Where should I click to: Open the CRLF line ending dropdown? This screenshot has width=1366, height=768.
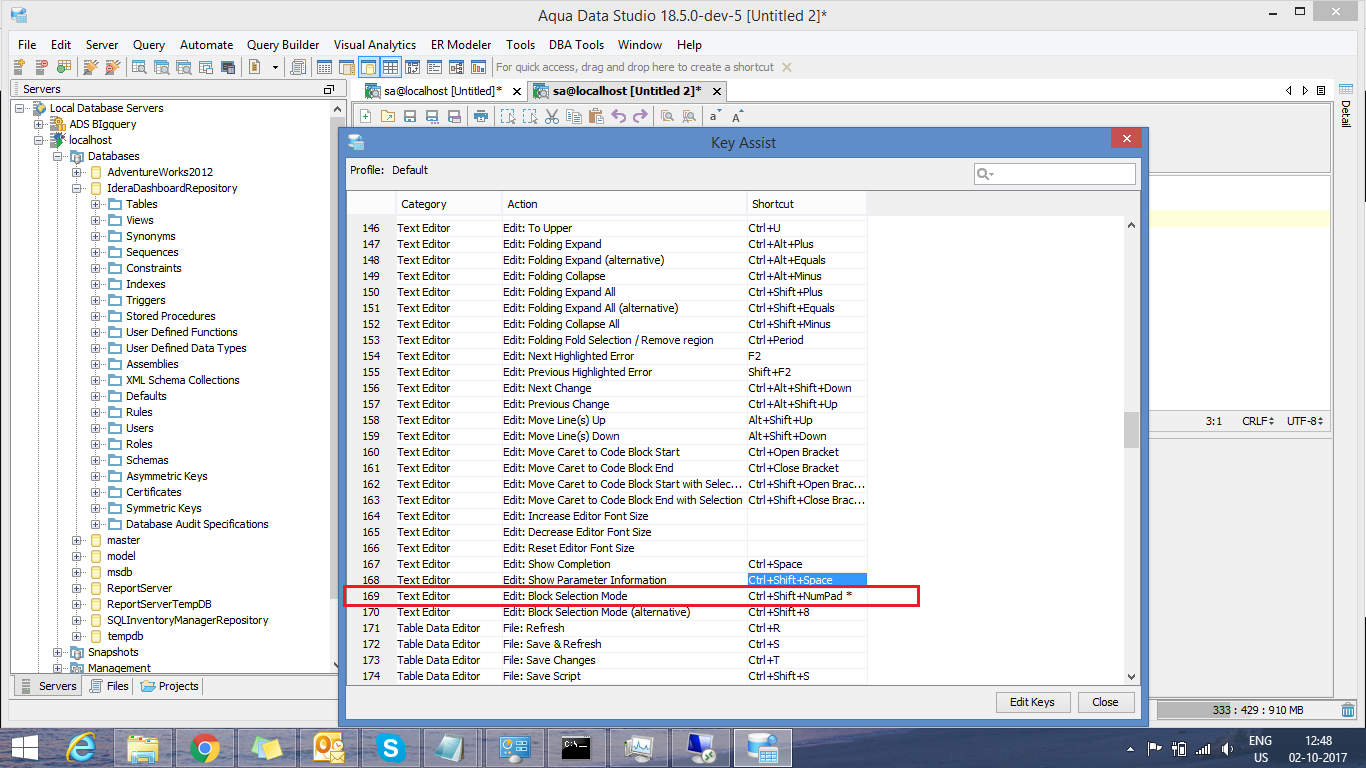[x=1257, y=422]
